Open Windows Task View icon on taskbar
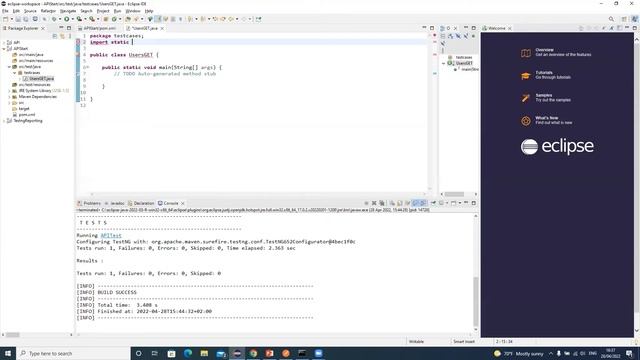This screenshot has width=640, height=360. point(155,353)
